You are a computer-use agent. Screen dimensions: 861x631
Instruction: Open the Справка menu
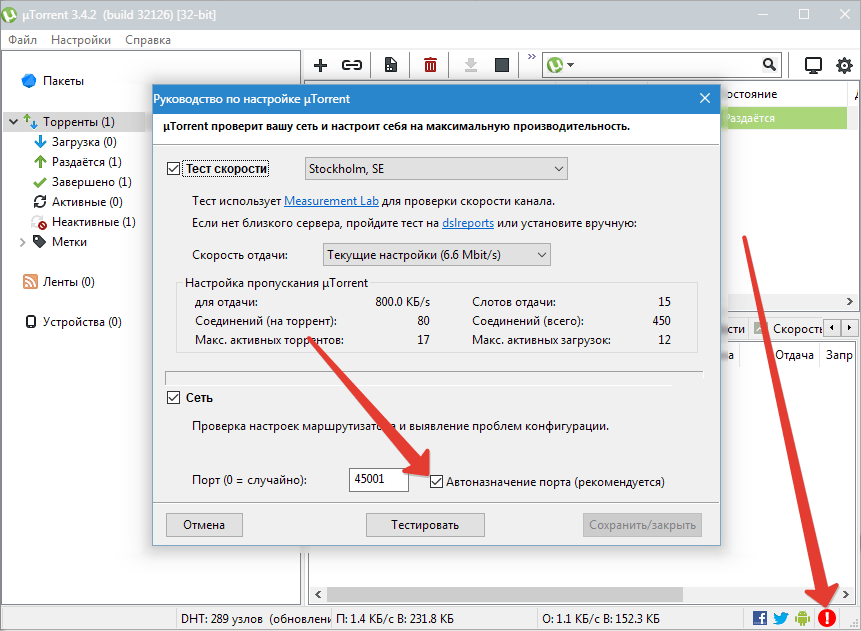tap(148, 40)
